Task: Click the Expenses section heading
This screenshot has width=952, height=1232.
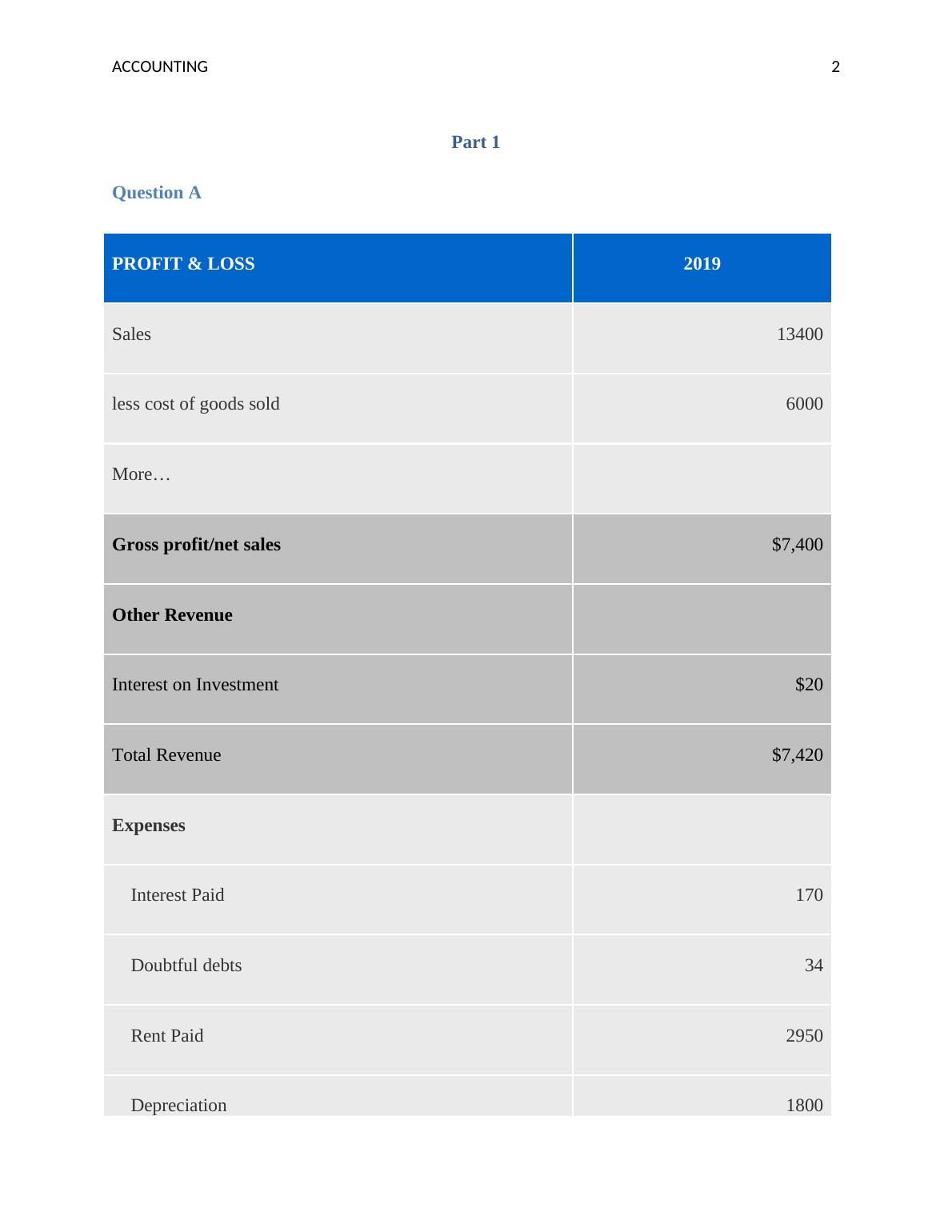Action: (x=149, y=826)
